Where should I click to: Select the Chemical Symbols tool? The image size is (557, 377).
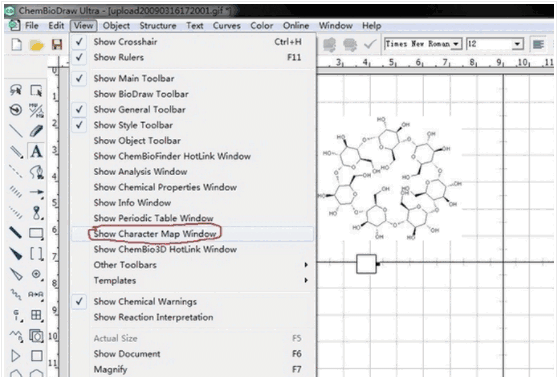click(36, 274)
